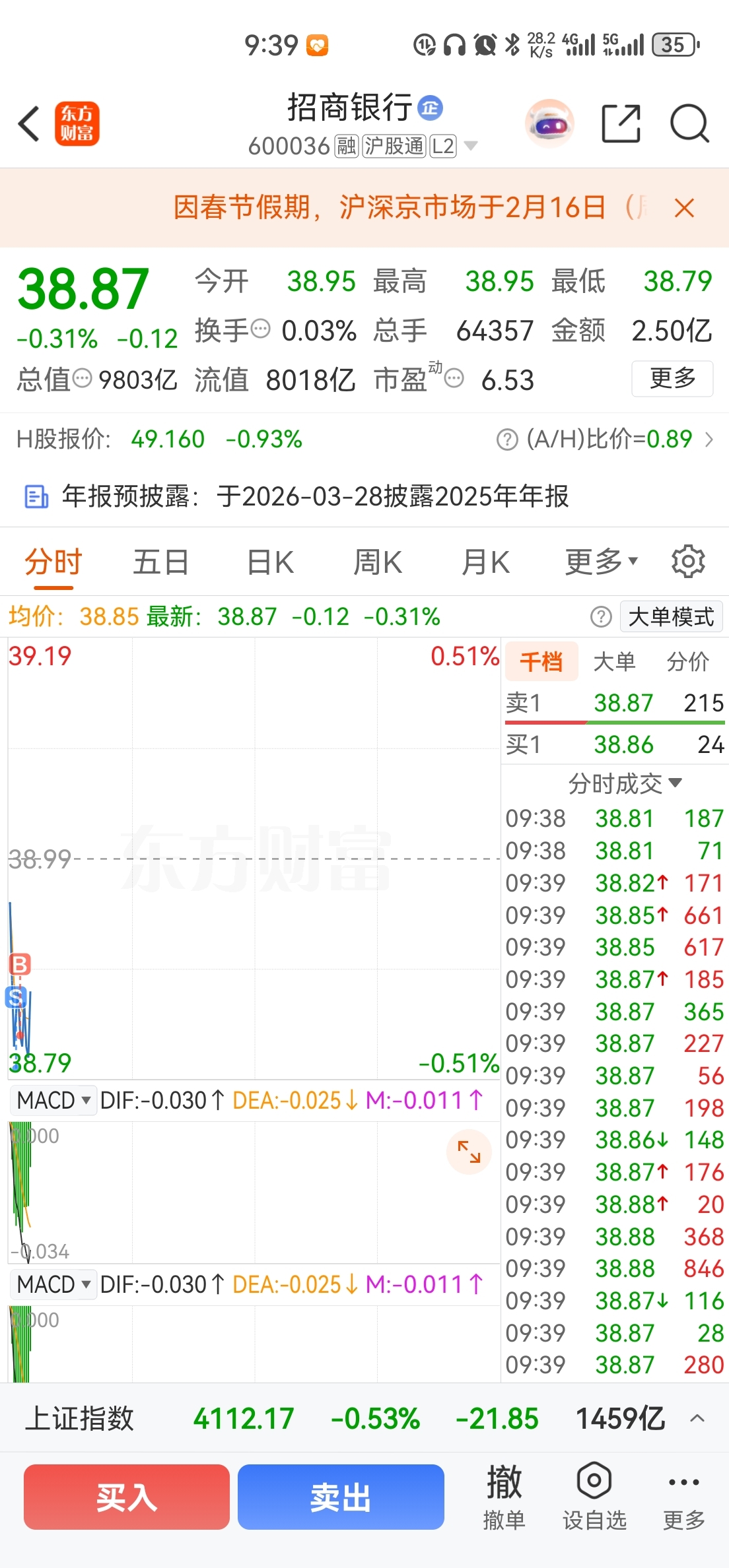
Task: Open the 年报预披露 announcement link
Action: 315,496
